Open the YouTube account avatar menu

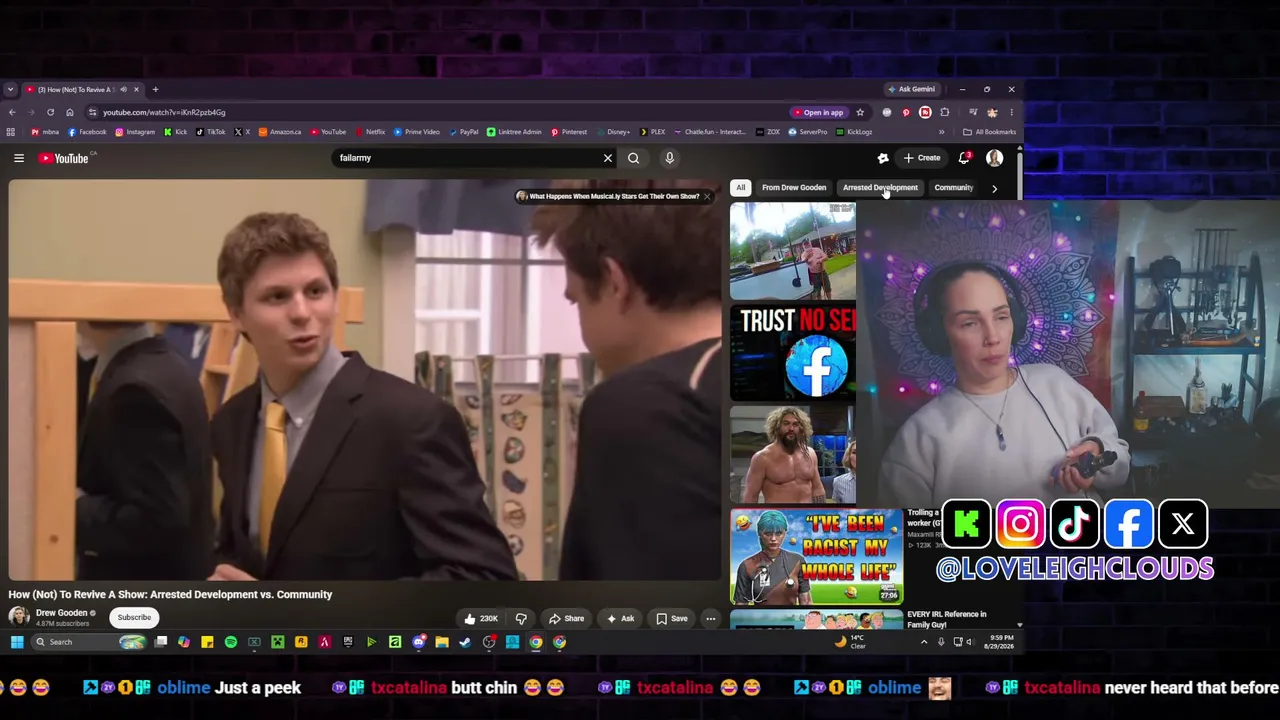coord(994,158)
